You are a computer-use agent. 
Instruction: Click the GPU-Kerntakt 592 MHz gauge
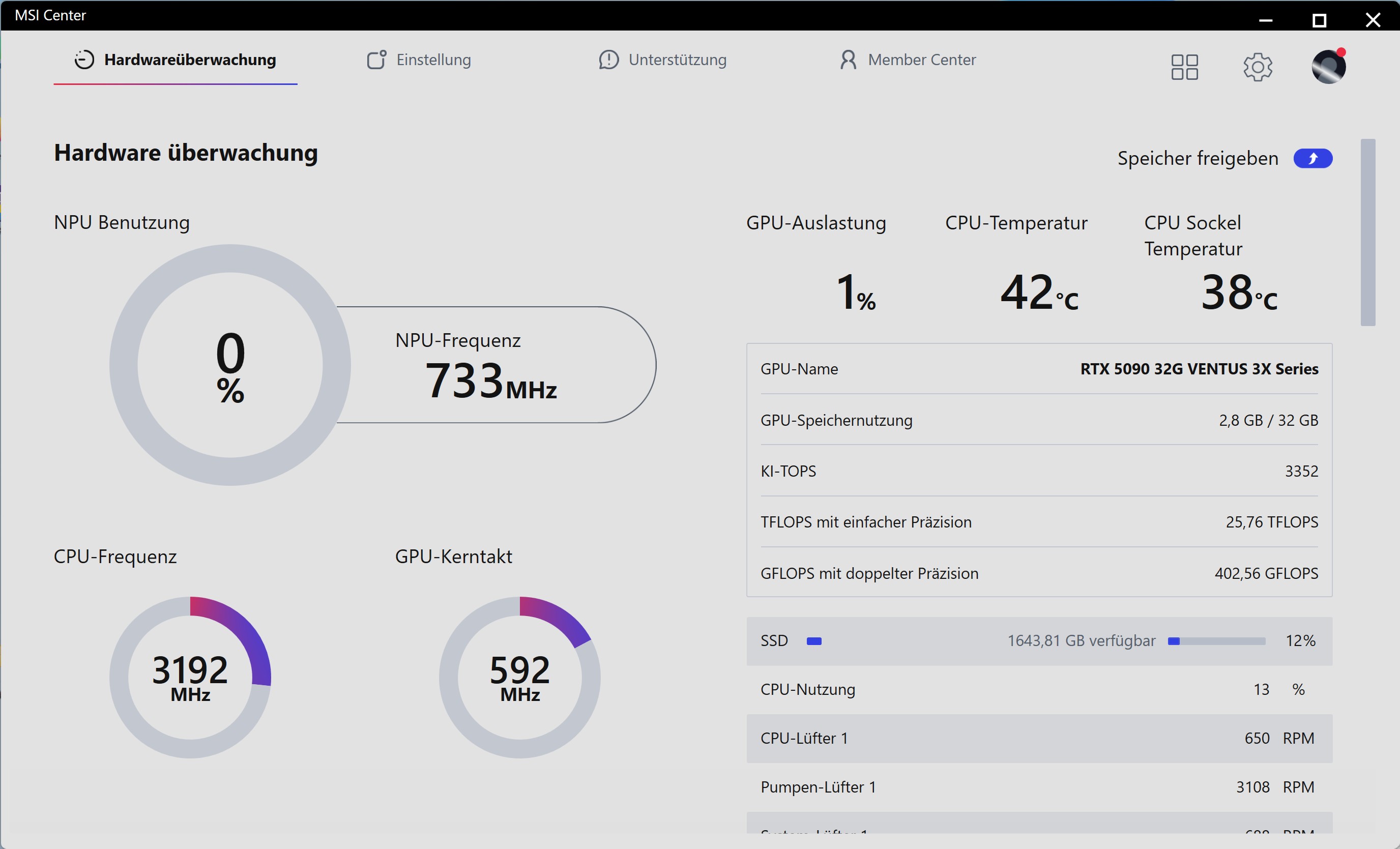pos(520,677)
